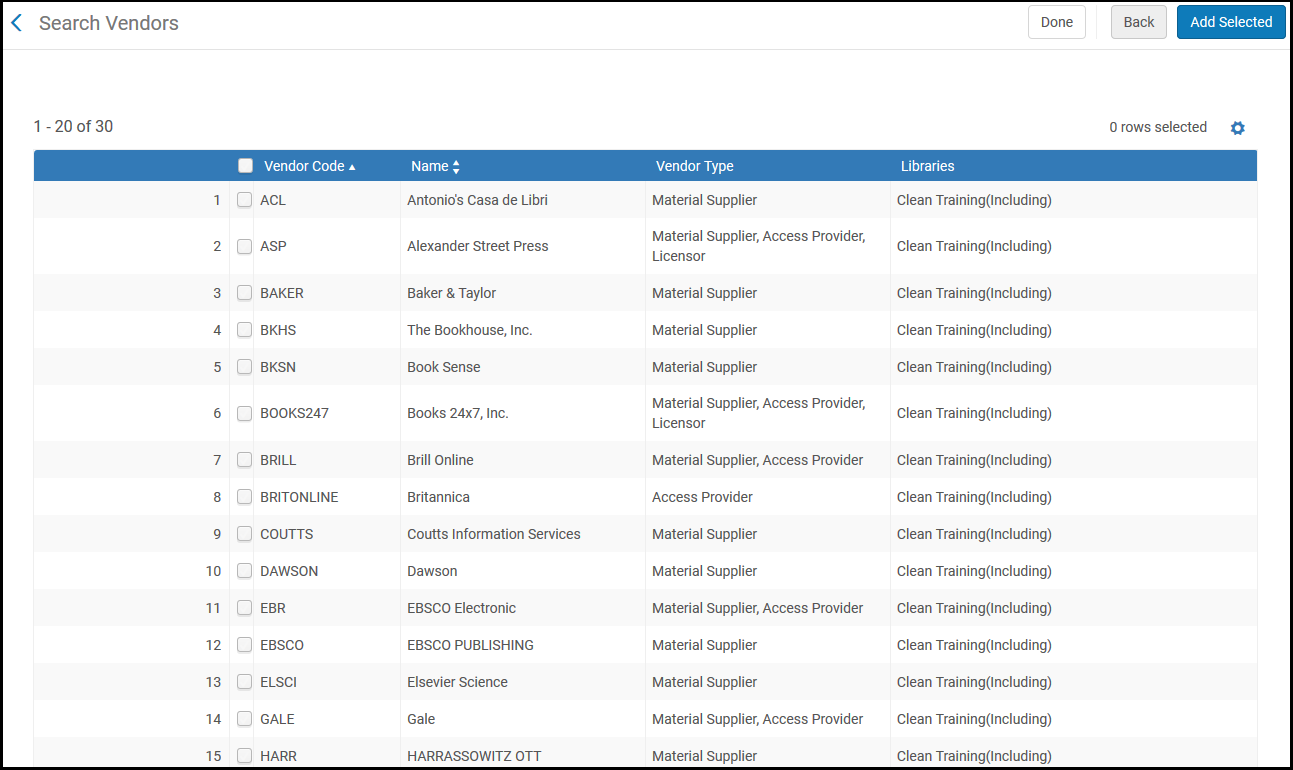Check the EBSCO vendor row checkbox
The image size is (1293, 770).
[244, 645]
